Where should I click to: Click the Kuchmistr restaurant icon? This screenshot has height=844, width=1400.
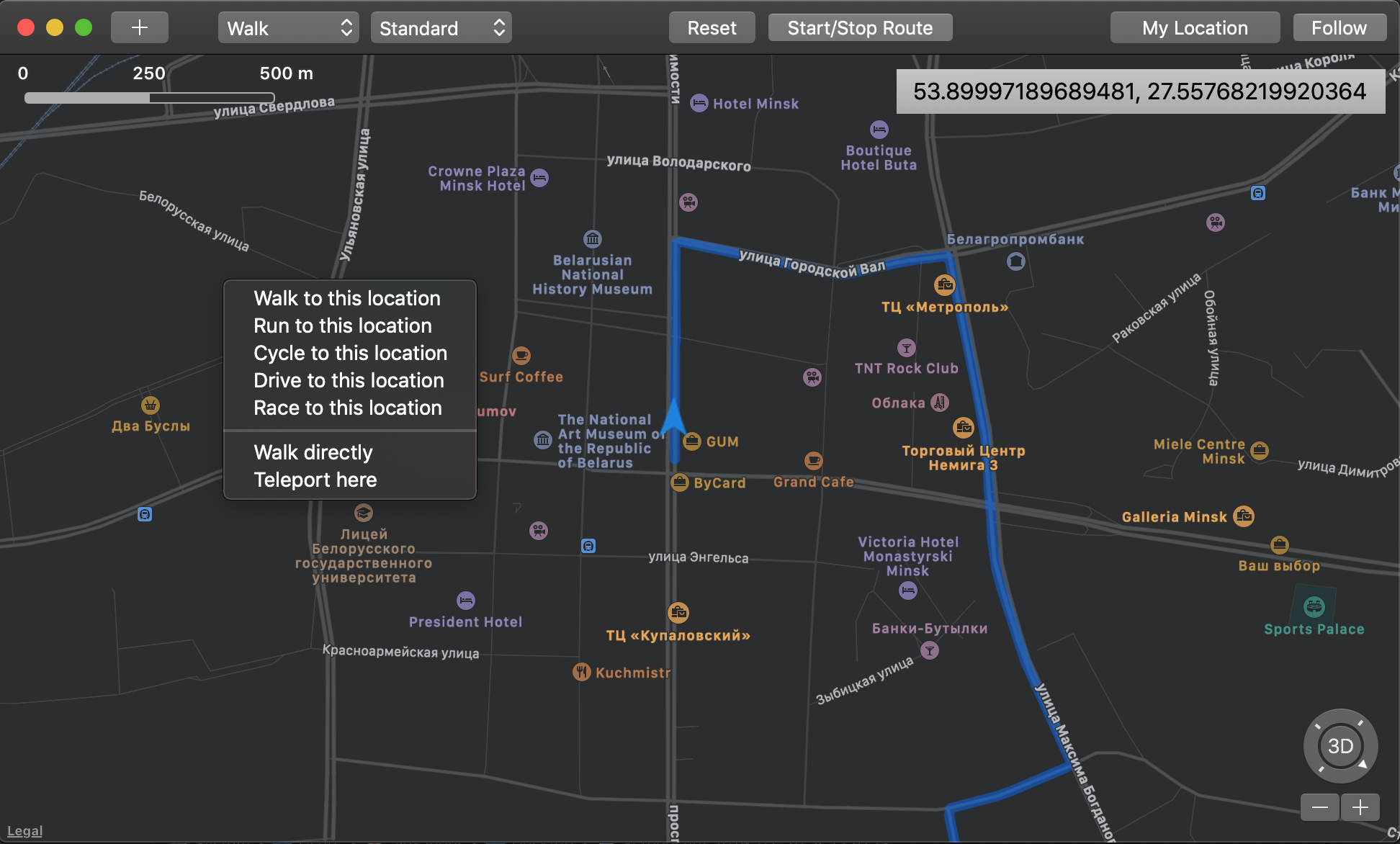pyautogui.click(x=581, y=672)
